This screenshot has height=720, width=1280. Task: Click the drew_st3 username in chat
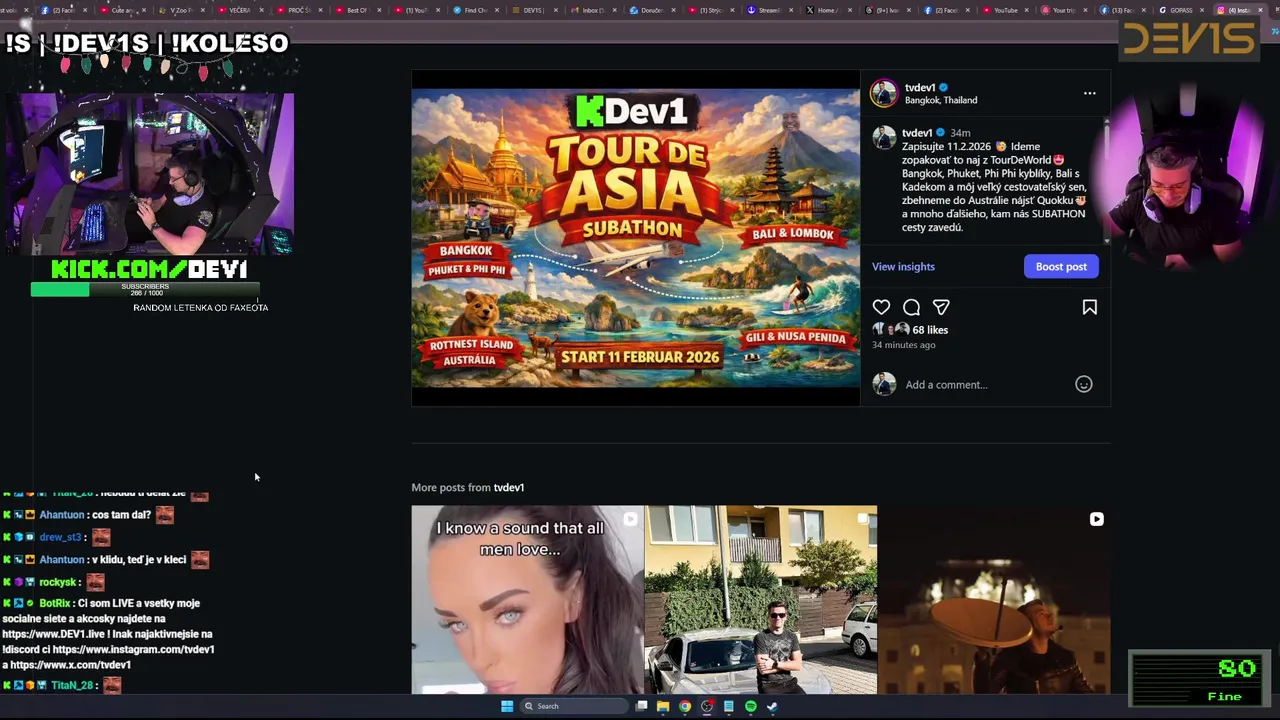(60, 537)
